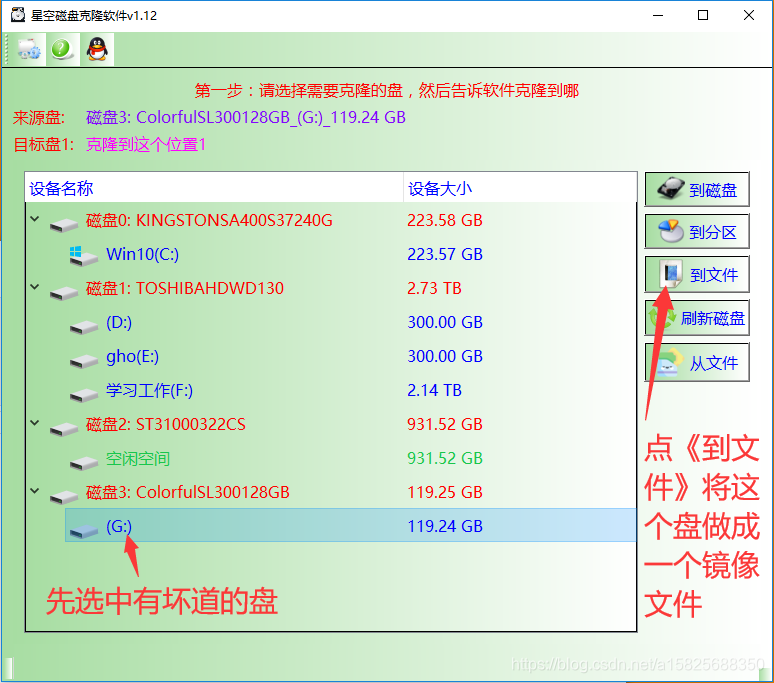Collapse the 磁盘0 KINGSTONSA400S37240G node
774x683 pixels.
35,219
